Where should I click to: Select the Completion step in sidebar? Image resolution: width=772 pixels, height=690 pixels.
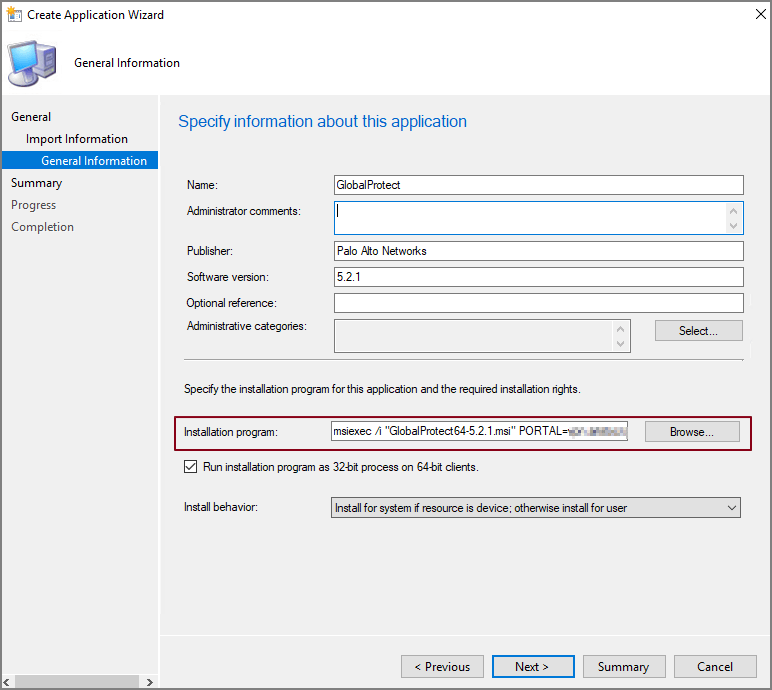(x=42, y=227)
